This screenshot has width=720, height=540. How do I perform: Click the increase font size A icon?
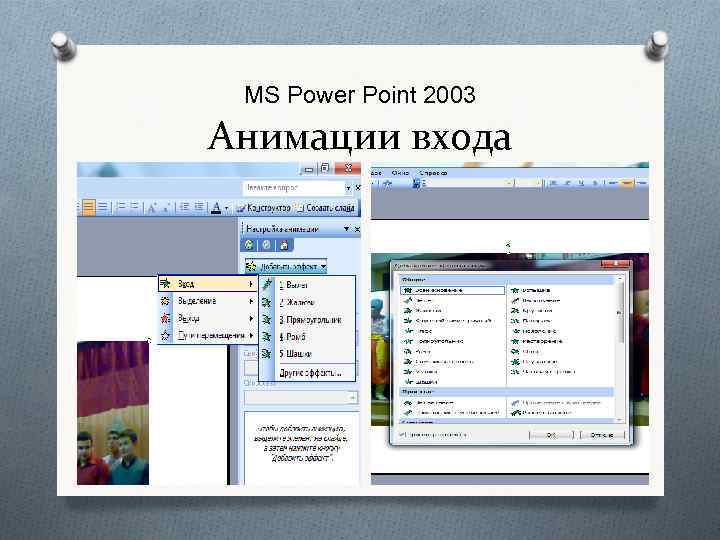click(152, 208)
